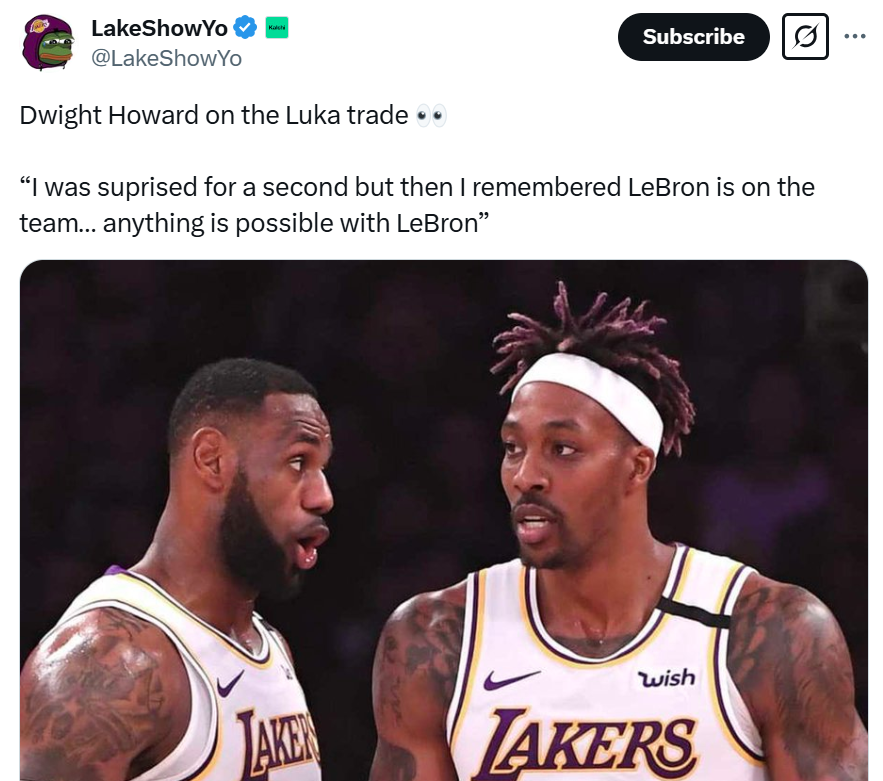Open the LakeShowYo display name link

[159, 28]
